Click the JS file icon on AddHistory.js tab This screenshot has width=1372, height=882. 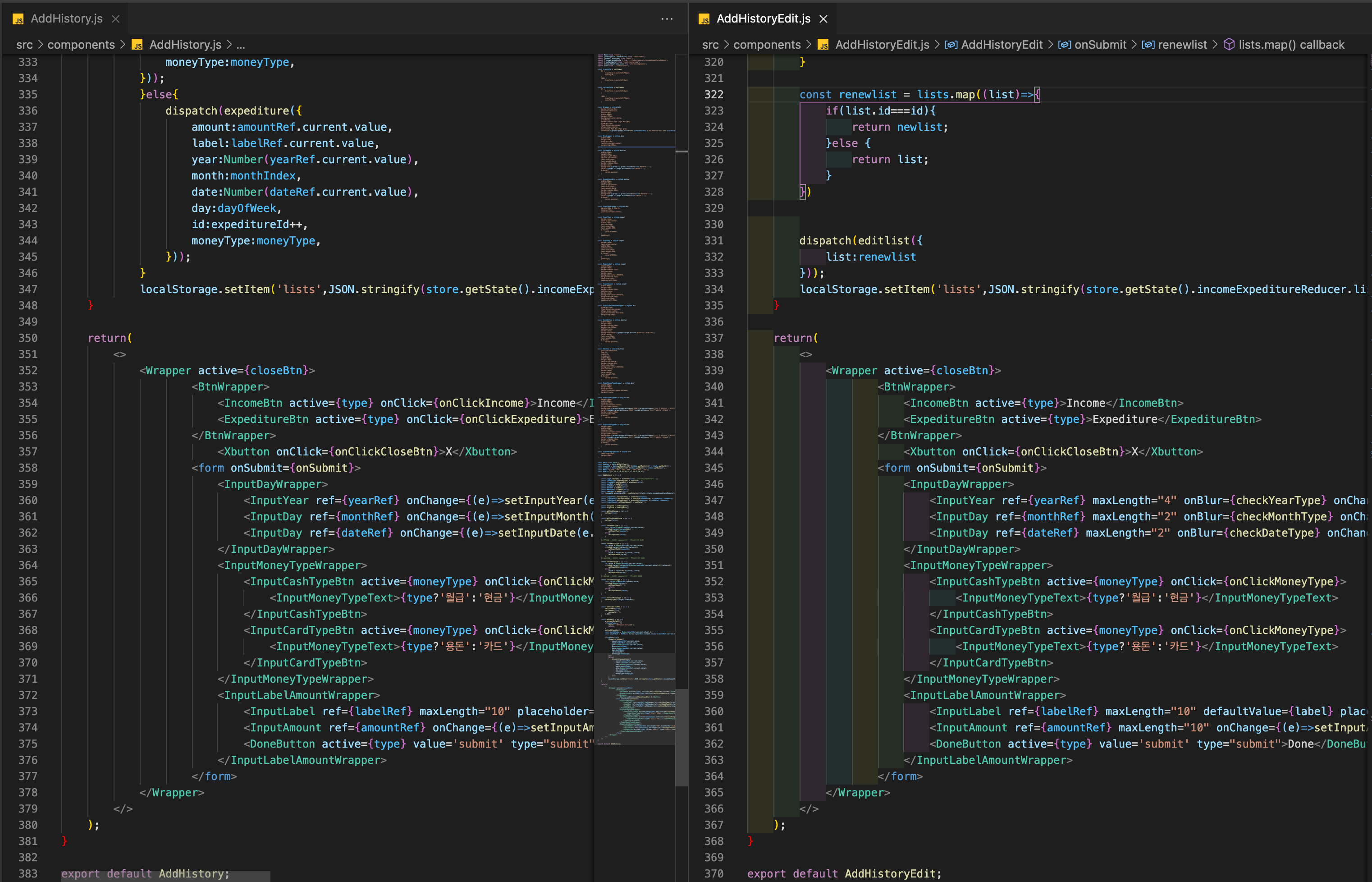pos(18,19)
